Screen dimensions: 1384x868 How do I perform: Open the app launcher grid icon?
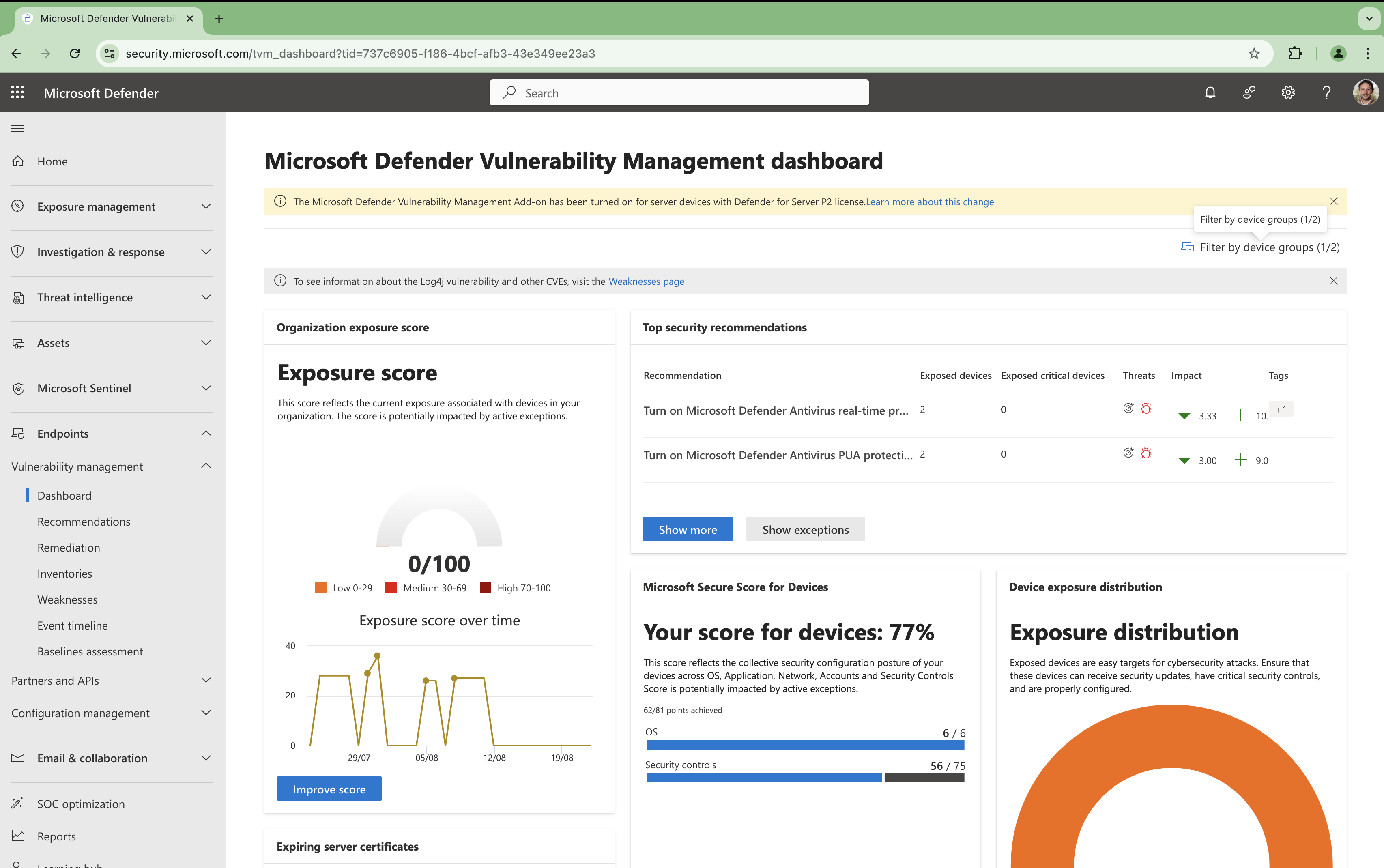tap(18, 92)
